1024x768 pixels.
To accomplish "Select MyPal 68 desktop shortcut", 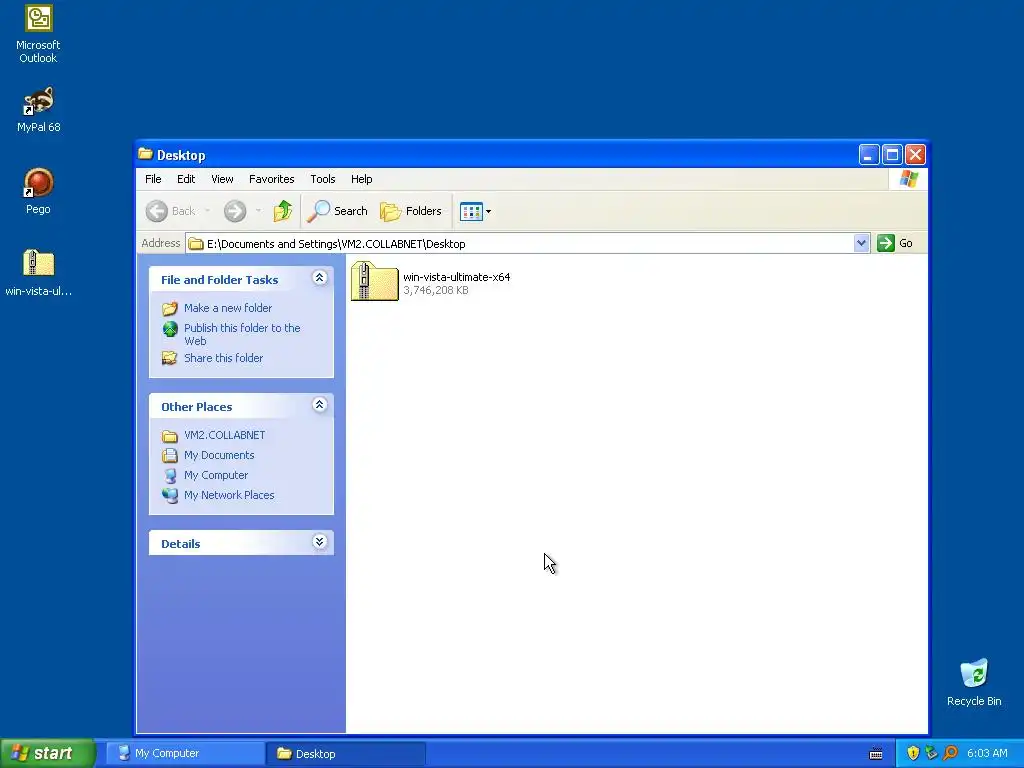I will click(38, 109).
